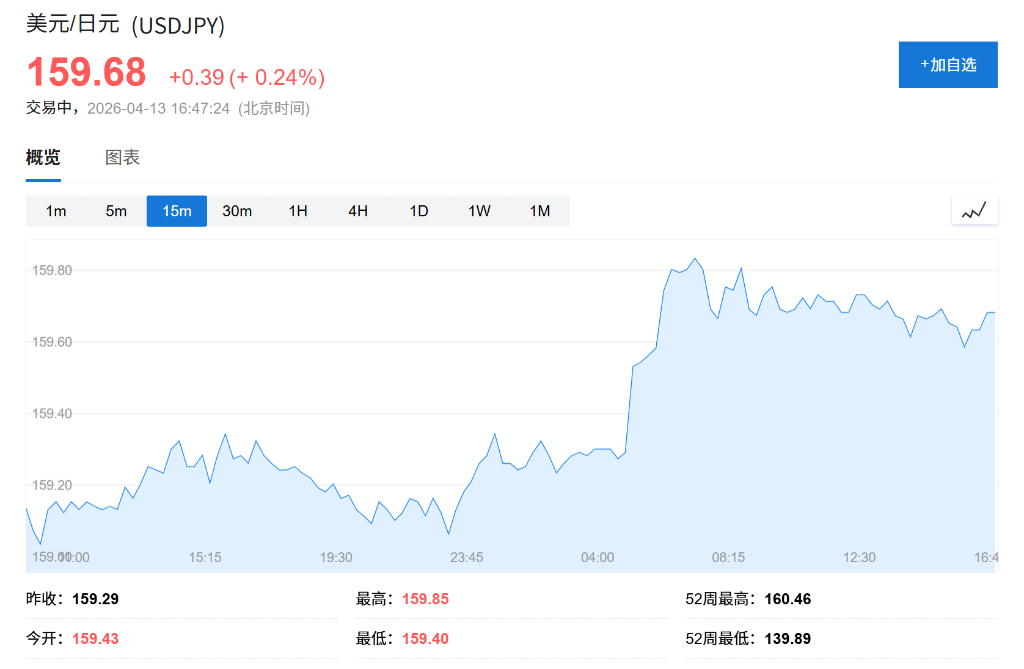This screenshot has height=669, width=1024.
Task: Click the chart area peak near 08:15
Action: coord(697,260)
